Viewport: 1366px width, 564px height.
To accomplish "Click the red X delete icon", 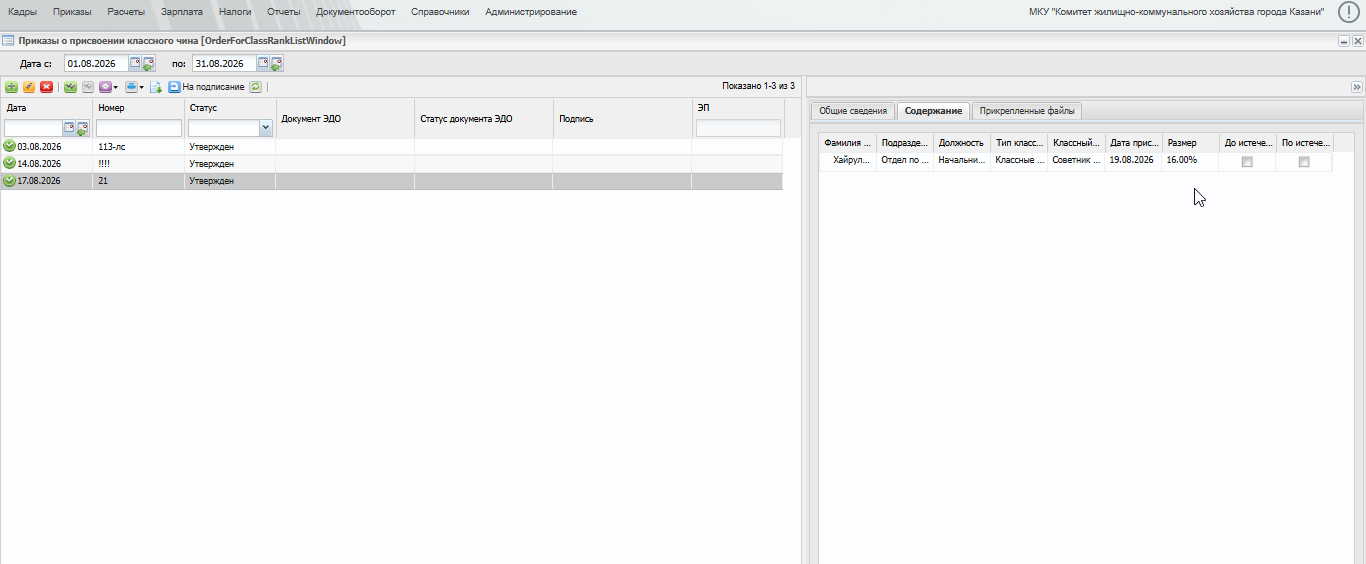I will point(46,87).
